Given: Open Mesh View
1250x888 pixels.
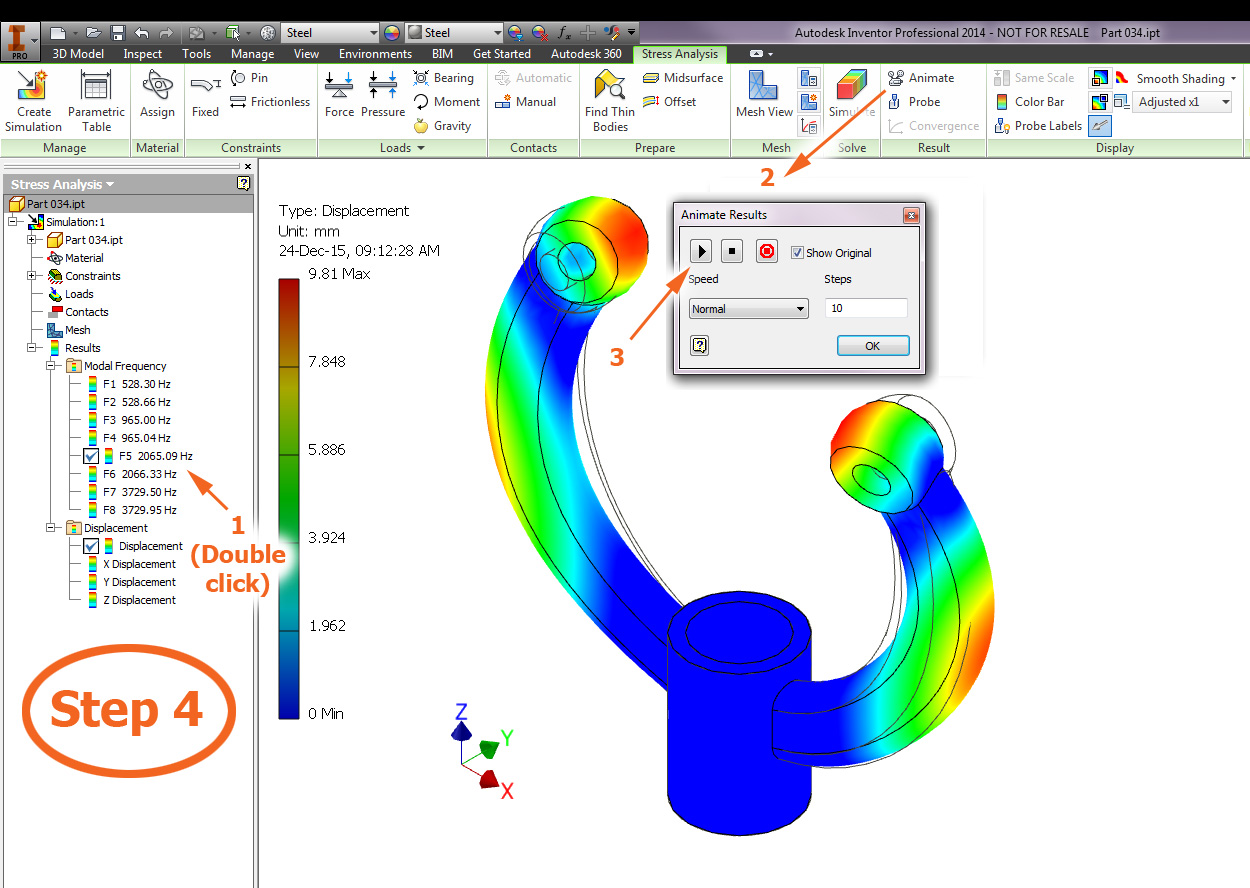Looking at the screenshot, I should click(764, 95).
